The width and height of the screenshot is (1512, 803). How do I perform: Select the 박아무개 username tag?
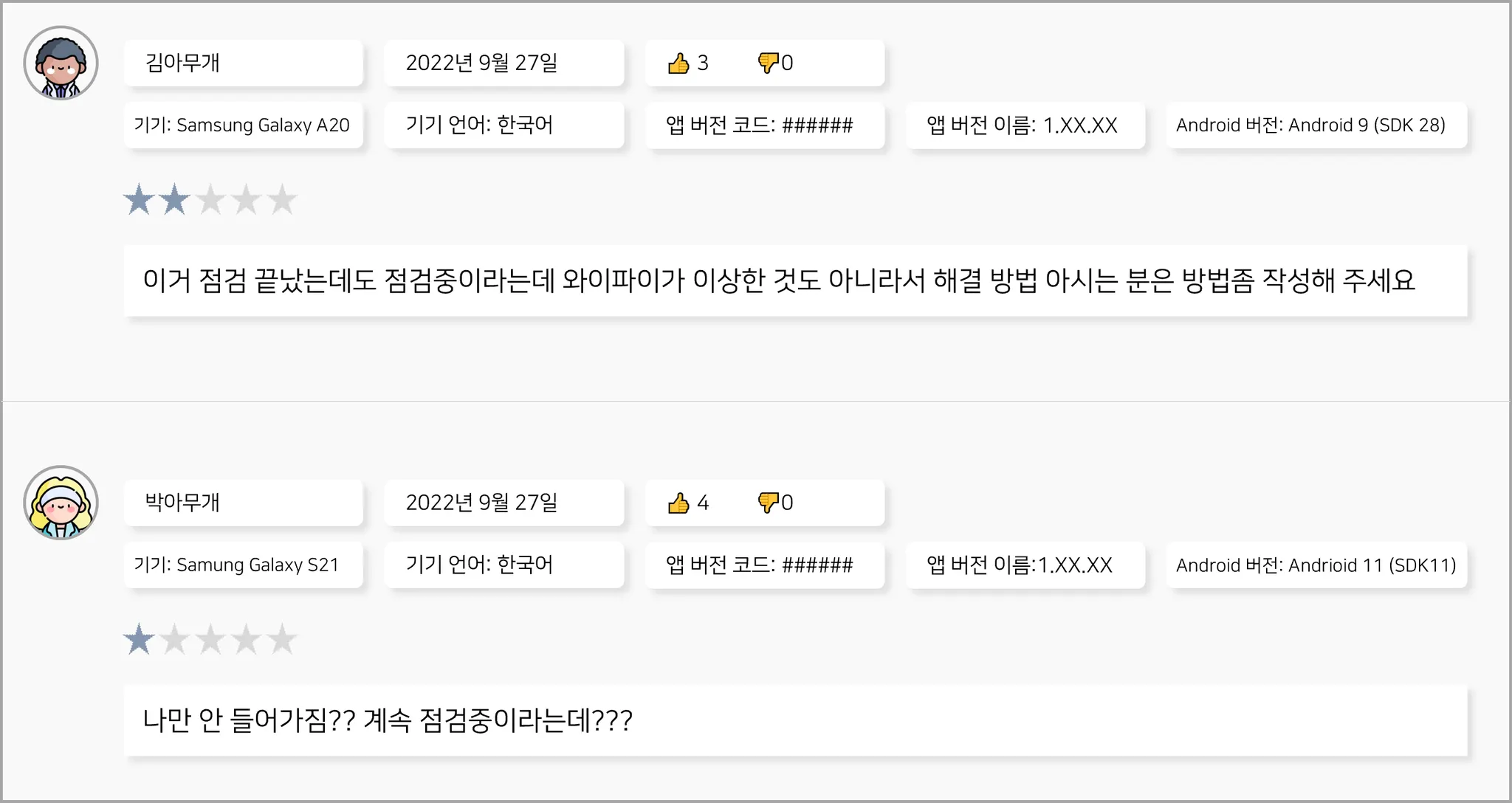point(244,503)
